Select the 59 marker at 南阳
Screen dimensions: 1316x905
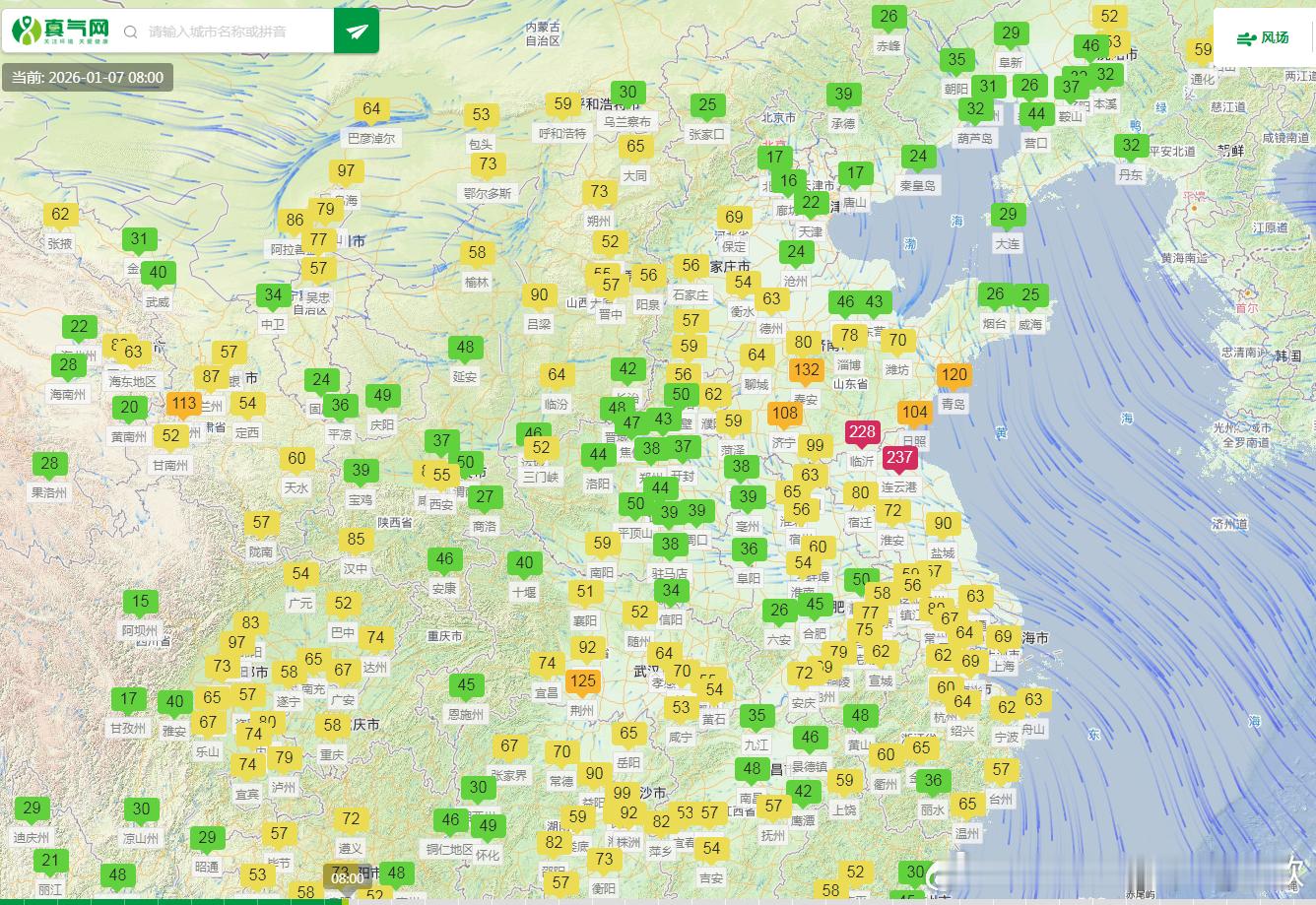coord(602,544)
